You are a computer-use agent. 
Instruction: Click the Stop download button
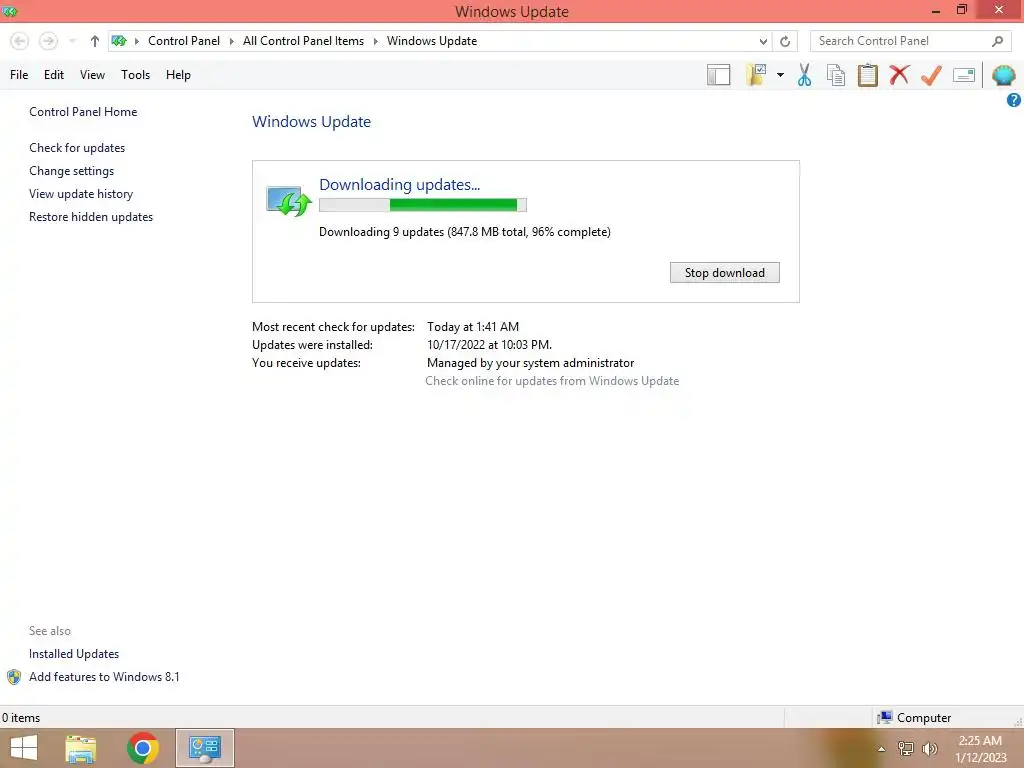[724, 273]
